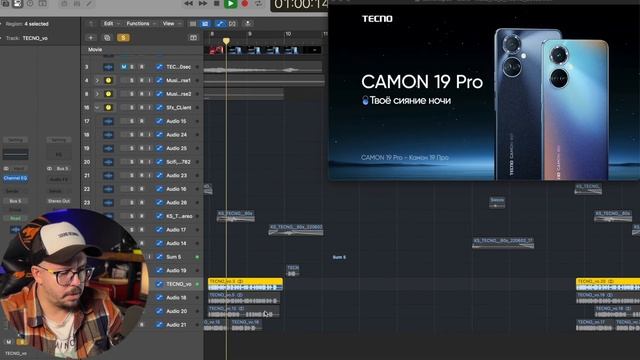Image resolution: width=640 pixels, height=360 pixels.
Task: Select the Audio 14 track name
Action: [176, 243]
